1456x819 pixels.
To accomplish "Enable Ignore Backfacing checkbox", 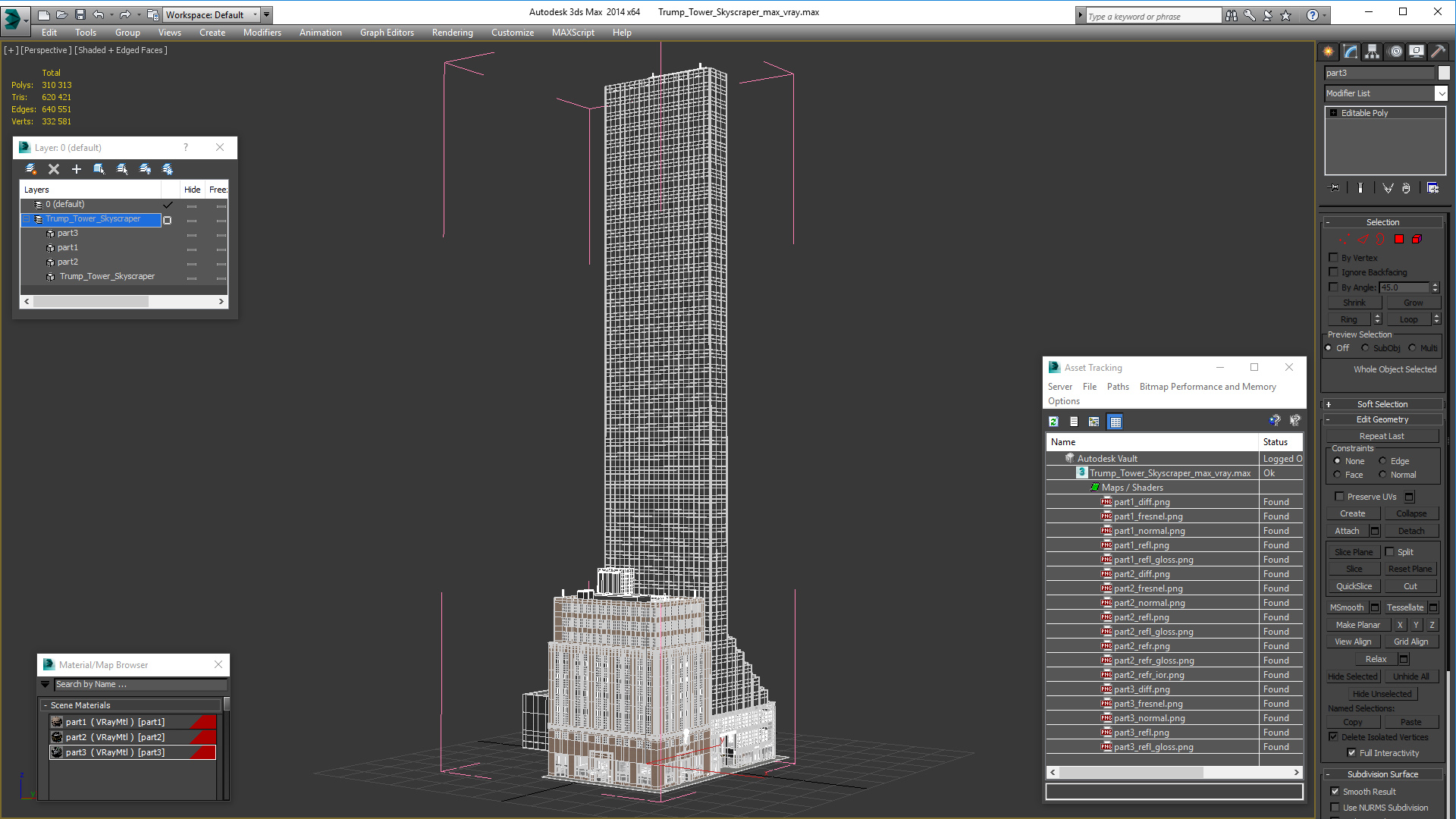I will tap(1333, 272).
